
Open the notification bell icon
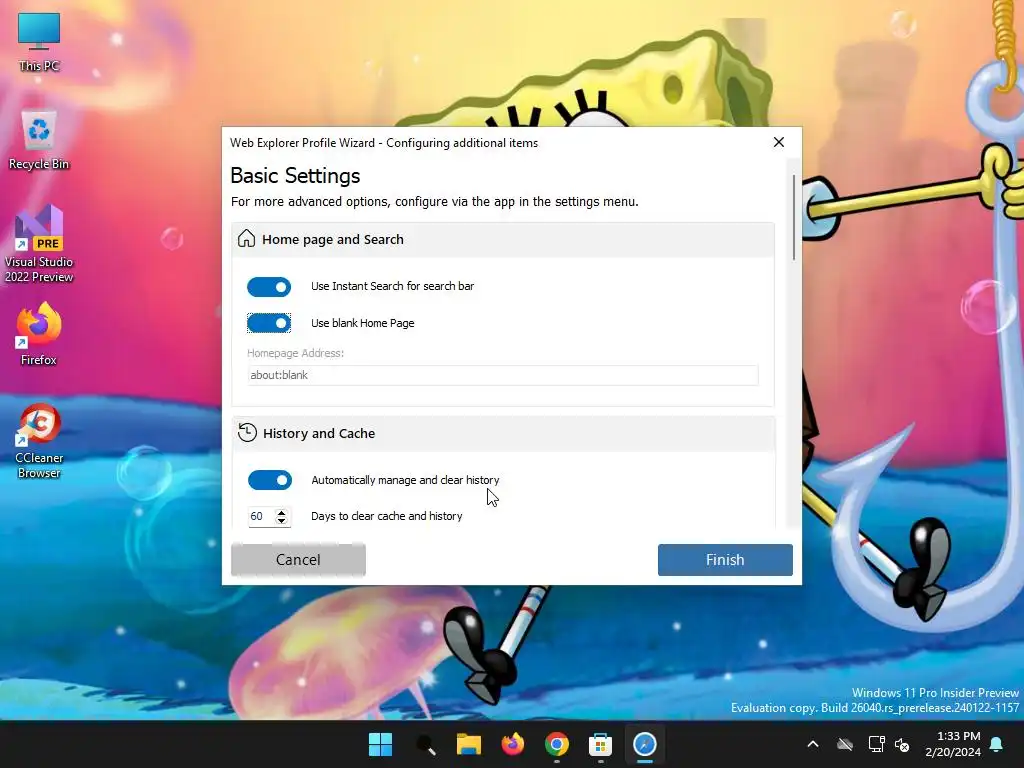coord(997,744)
